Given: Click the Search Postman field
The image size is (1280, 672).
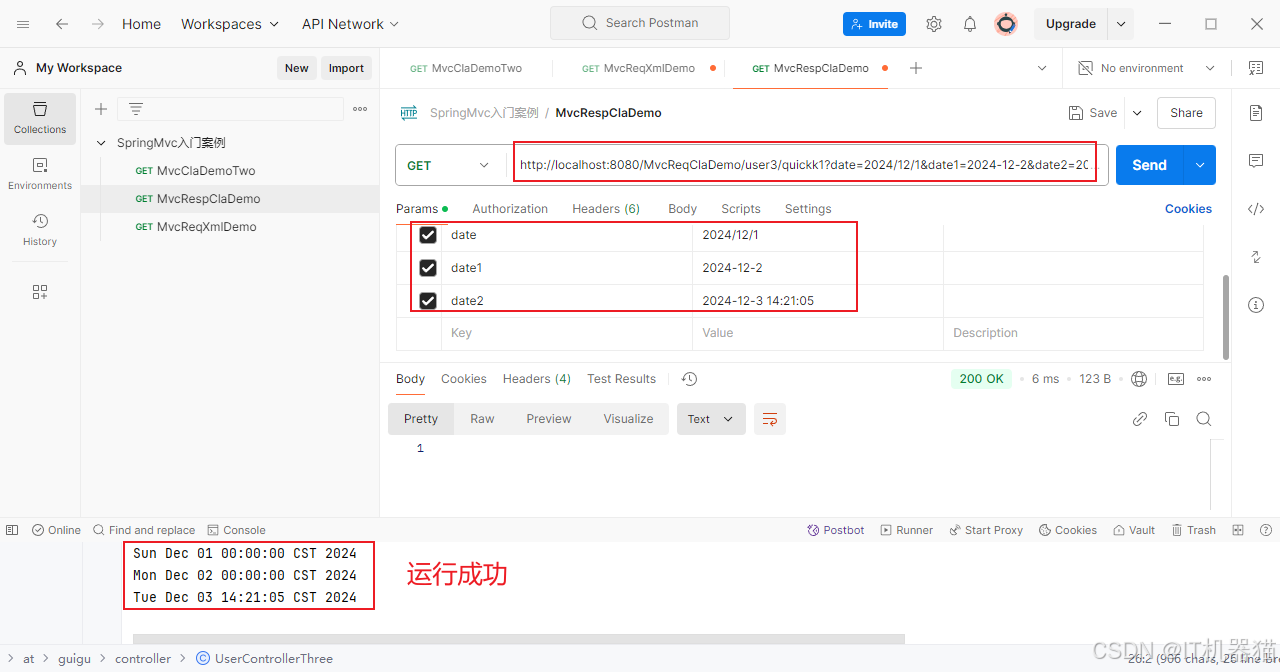Looking at the screenshot, I should (x=640, y=23).
